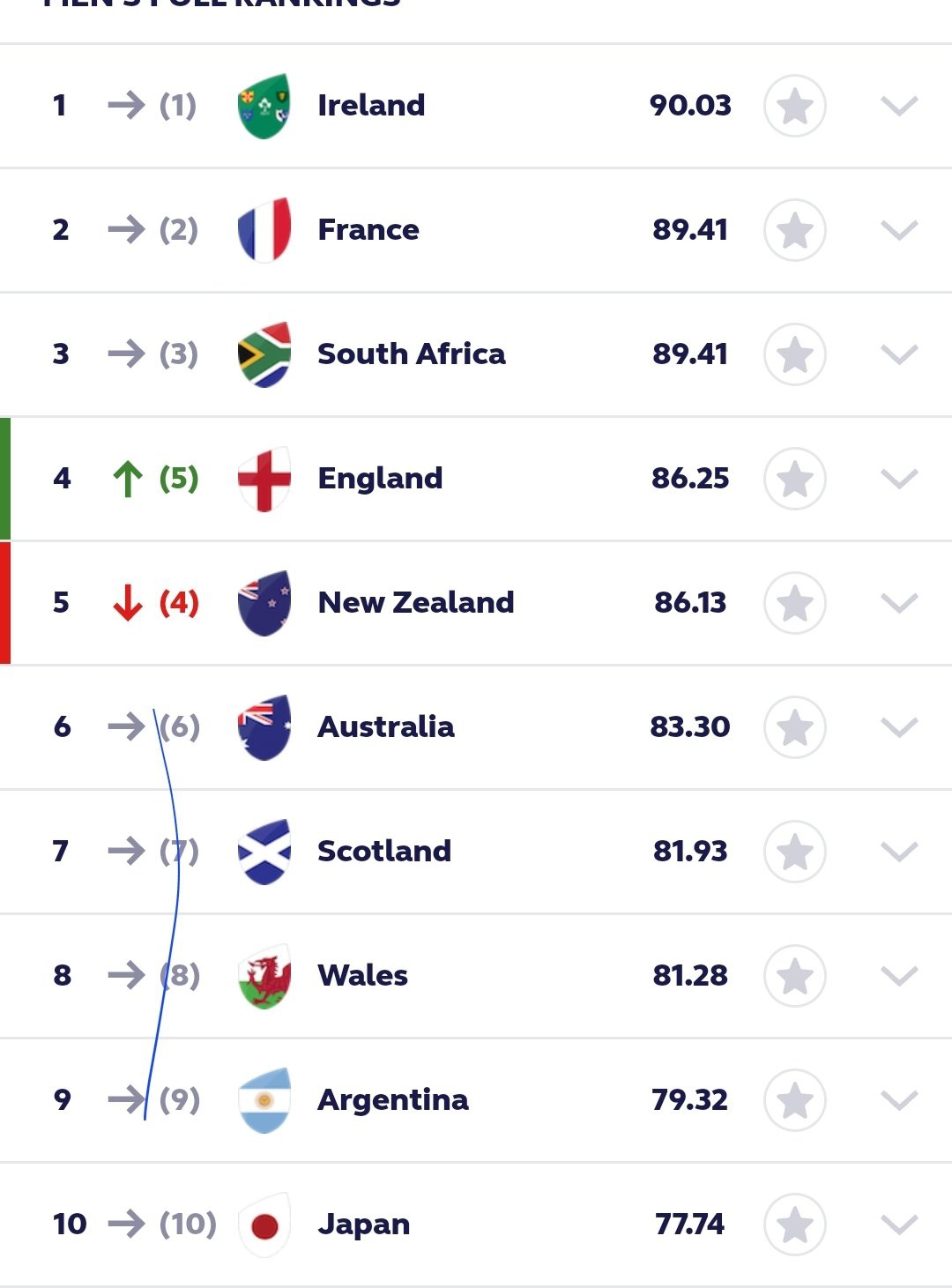Click the New Zealand flag icon
952x1288 pixels.
pos(264,603)
